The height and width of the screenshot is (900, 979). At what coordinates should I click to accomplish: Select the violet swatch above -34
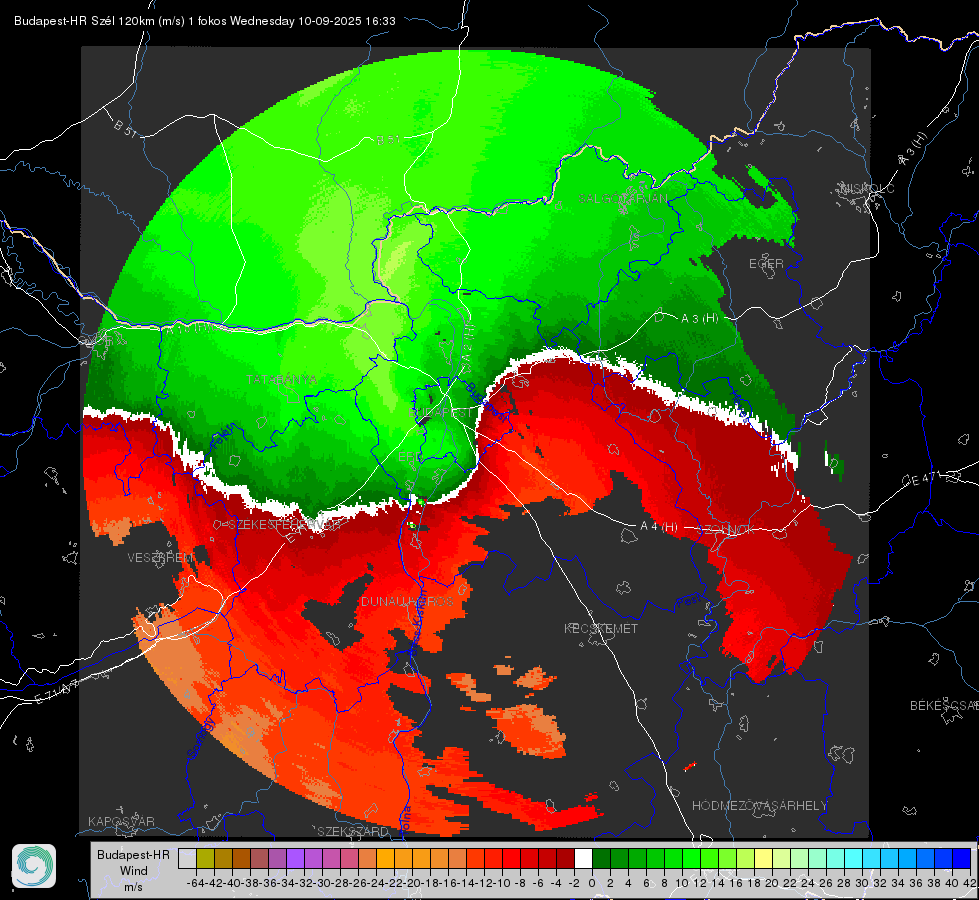coord(295,859)
